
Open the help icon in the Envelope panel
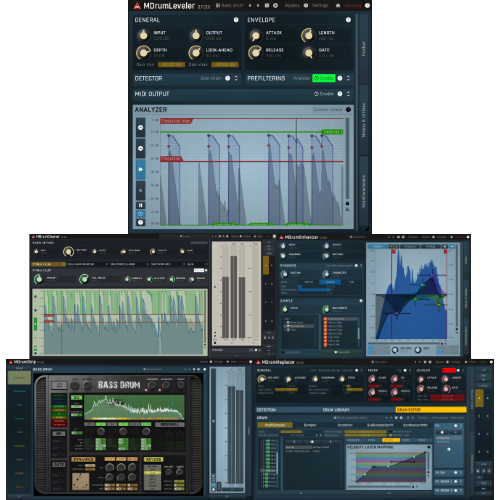point(348,20)
